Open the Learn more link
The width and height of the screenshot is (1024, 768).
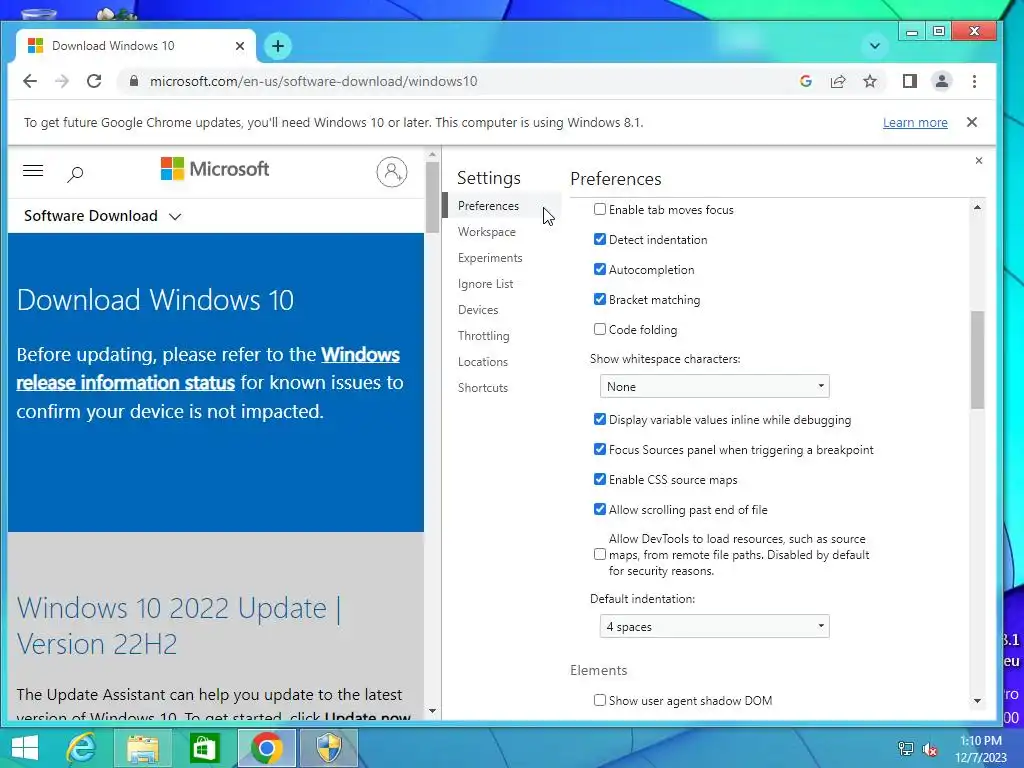pos(915,123)
